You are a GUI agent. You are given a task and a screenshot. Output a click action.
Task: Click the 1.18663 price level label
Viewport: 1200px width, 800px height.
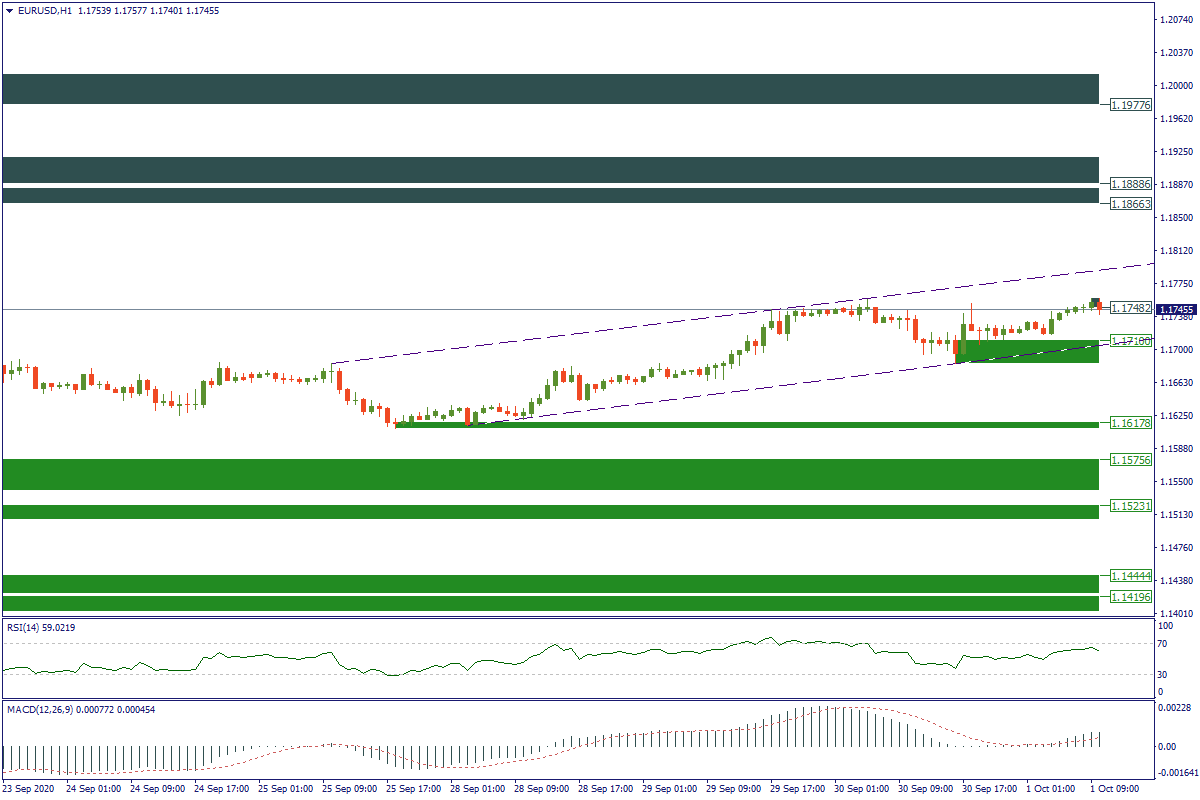click(1131, 204)
